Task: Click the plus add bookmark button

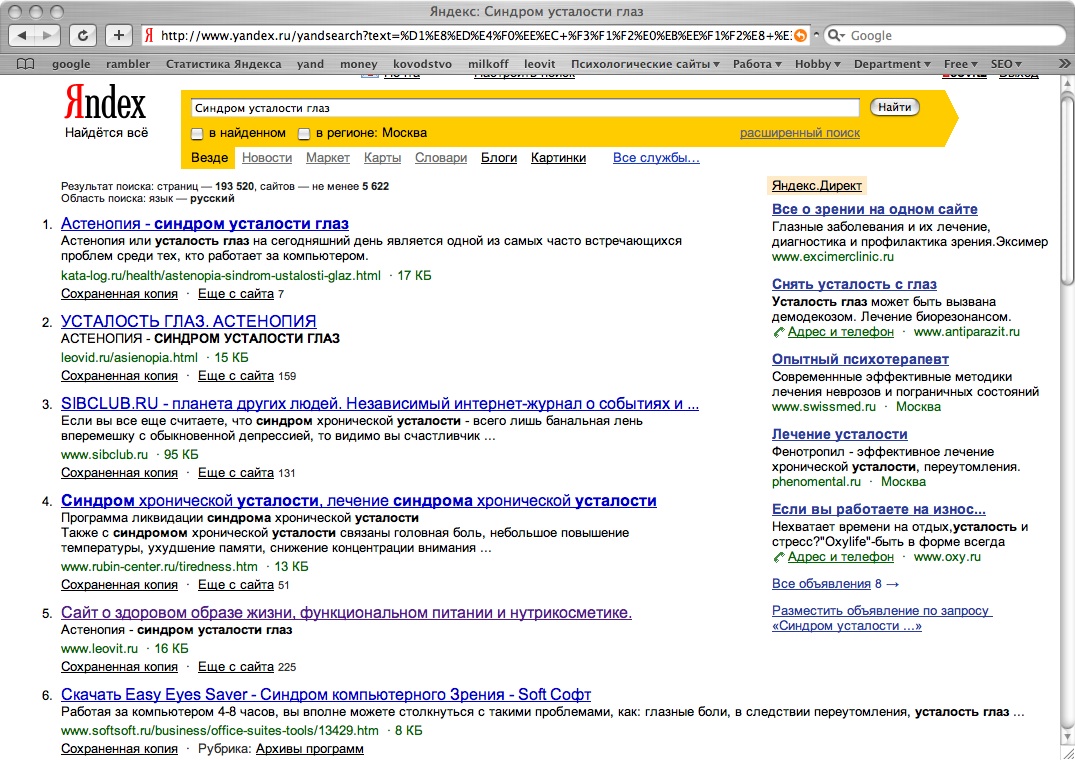Action: 119,35
